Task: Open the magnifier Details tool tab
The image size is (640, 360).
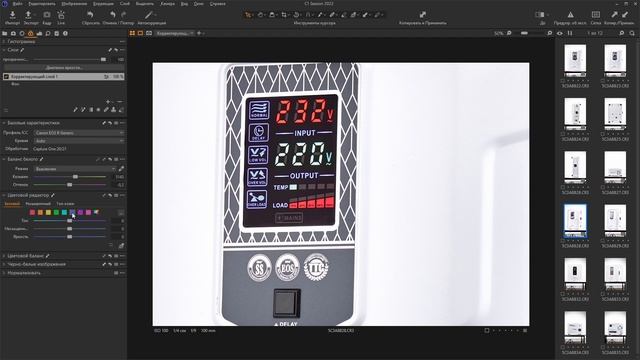Action: pos(48,33)
